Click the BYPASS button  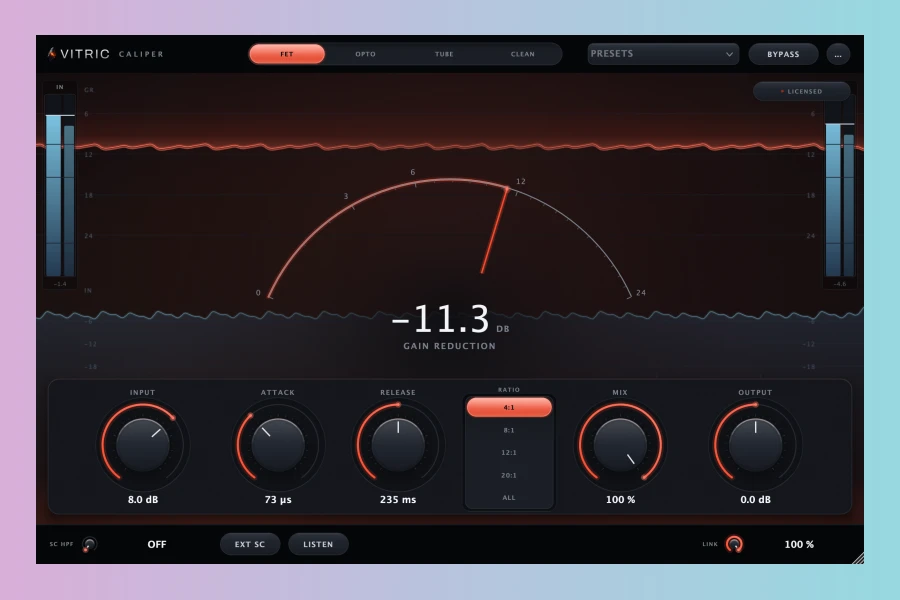783,54
